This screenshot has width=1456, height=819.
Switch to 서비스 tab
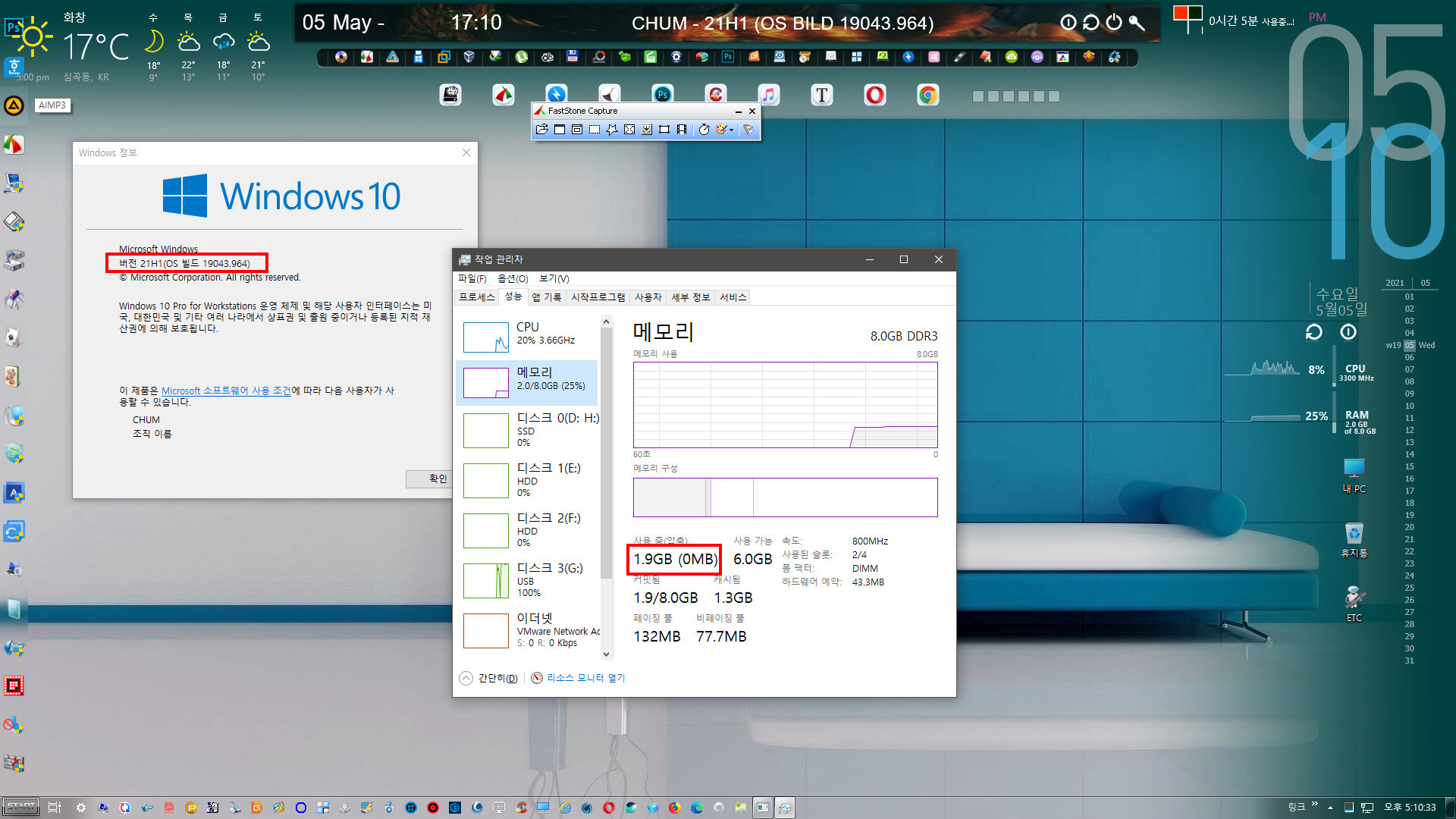(733, 297)
